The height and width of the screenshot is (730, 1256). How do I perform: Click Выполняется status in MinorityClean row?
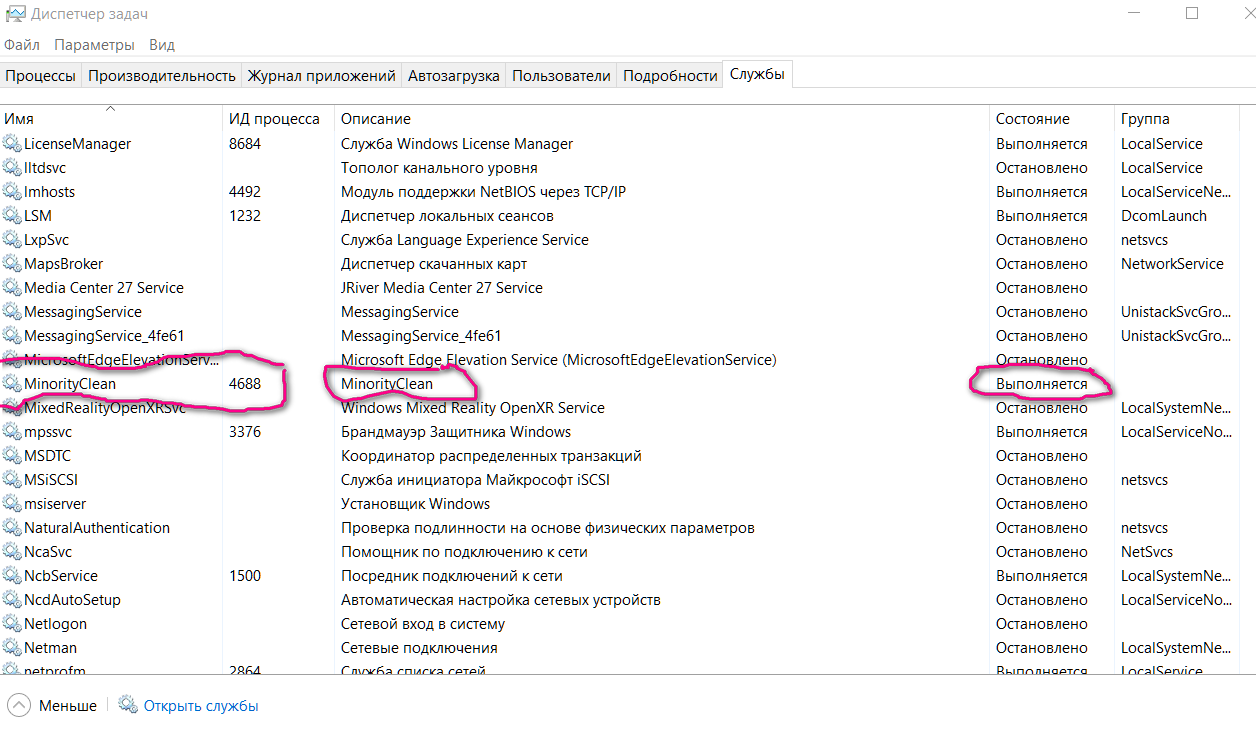pos(1041,384)
